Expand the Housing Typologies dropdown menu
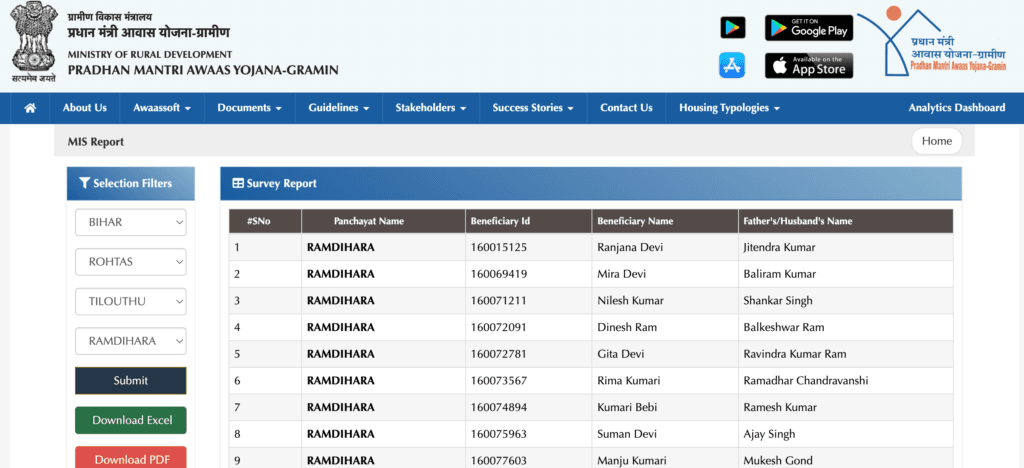Image resolution: width=1024 pixels, height=468 pixels. pyautogui.click(x=729, y=108)
